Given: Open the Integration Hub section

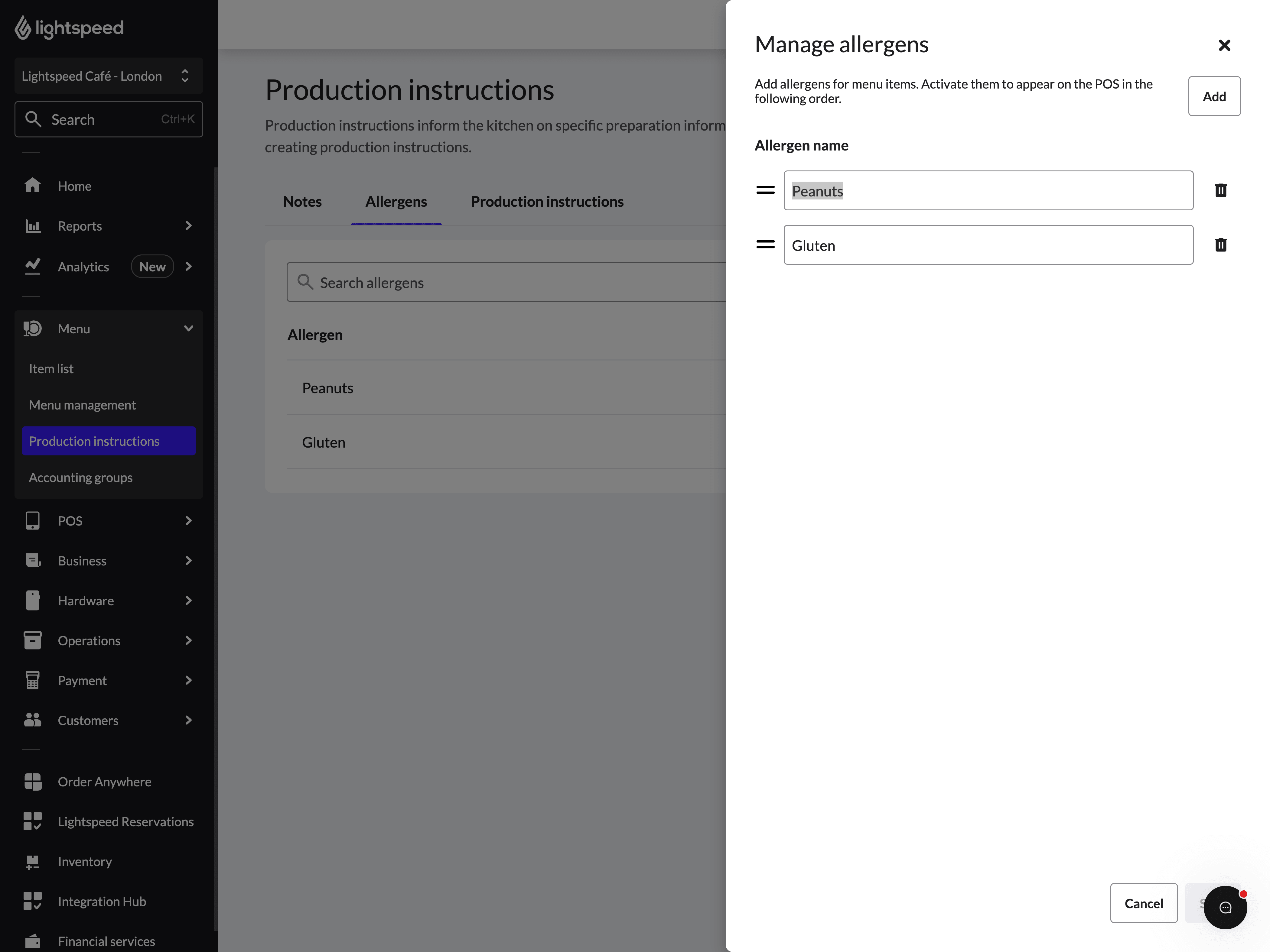Looking at the screenshot, I should click(102, 901).
